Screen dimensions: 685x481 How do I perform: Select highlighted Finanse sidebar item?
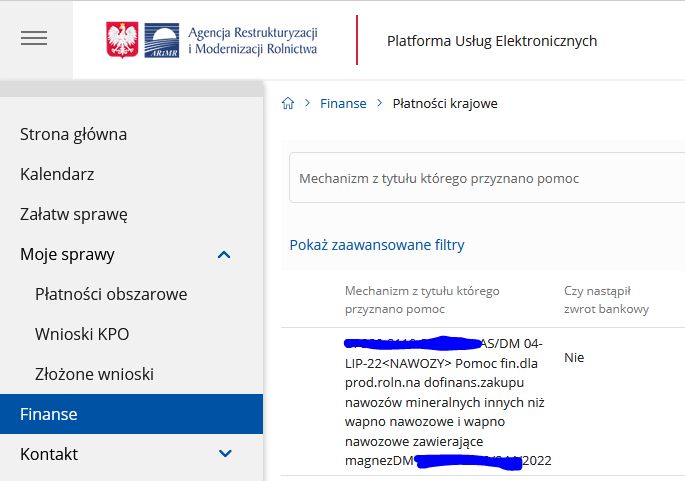click(x=131, y=414)
